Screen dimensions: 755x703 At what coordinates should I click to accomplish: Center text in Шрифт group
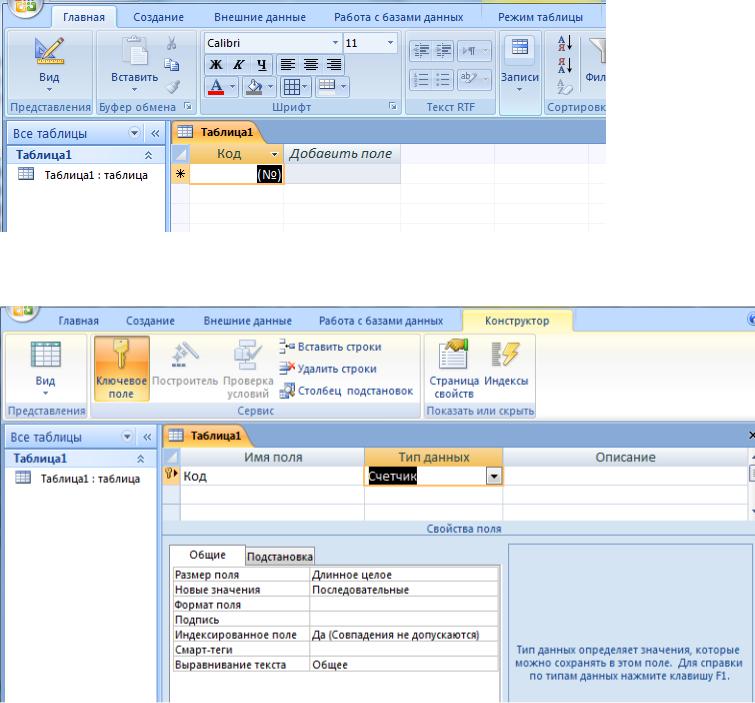click(311, 65)
